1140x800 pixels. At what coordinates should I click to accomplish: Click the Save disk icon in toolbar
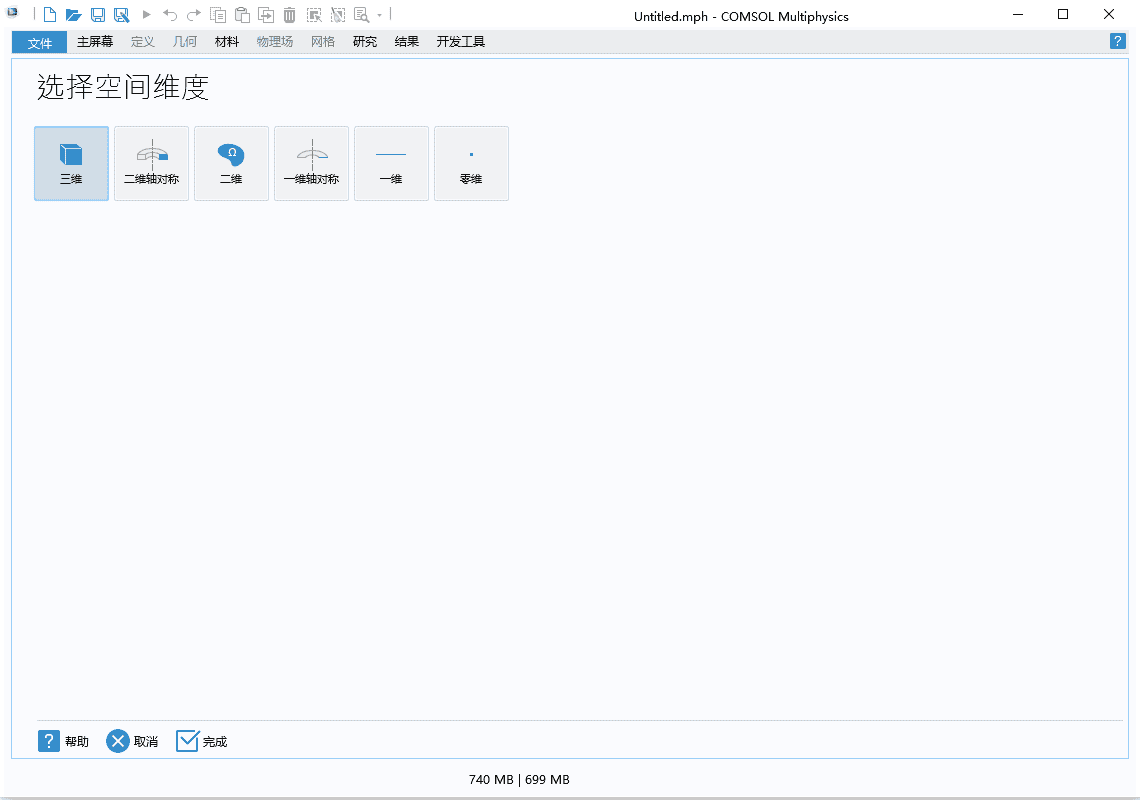point(98,15)
